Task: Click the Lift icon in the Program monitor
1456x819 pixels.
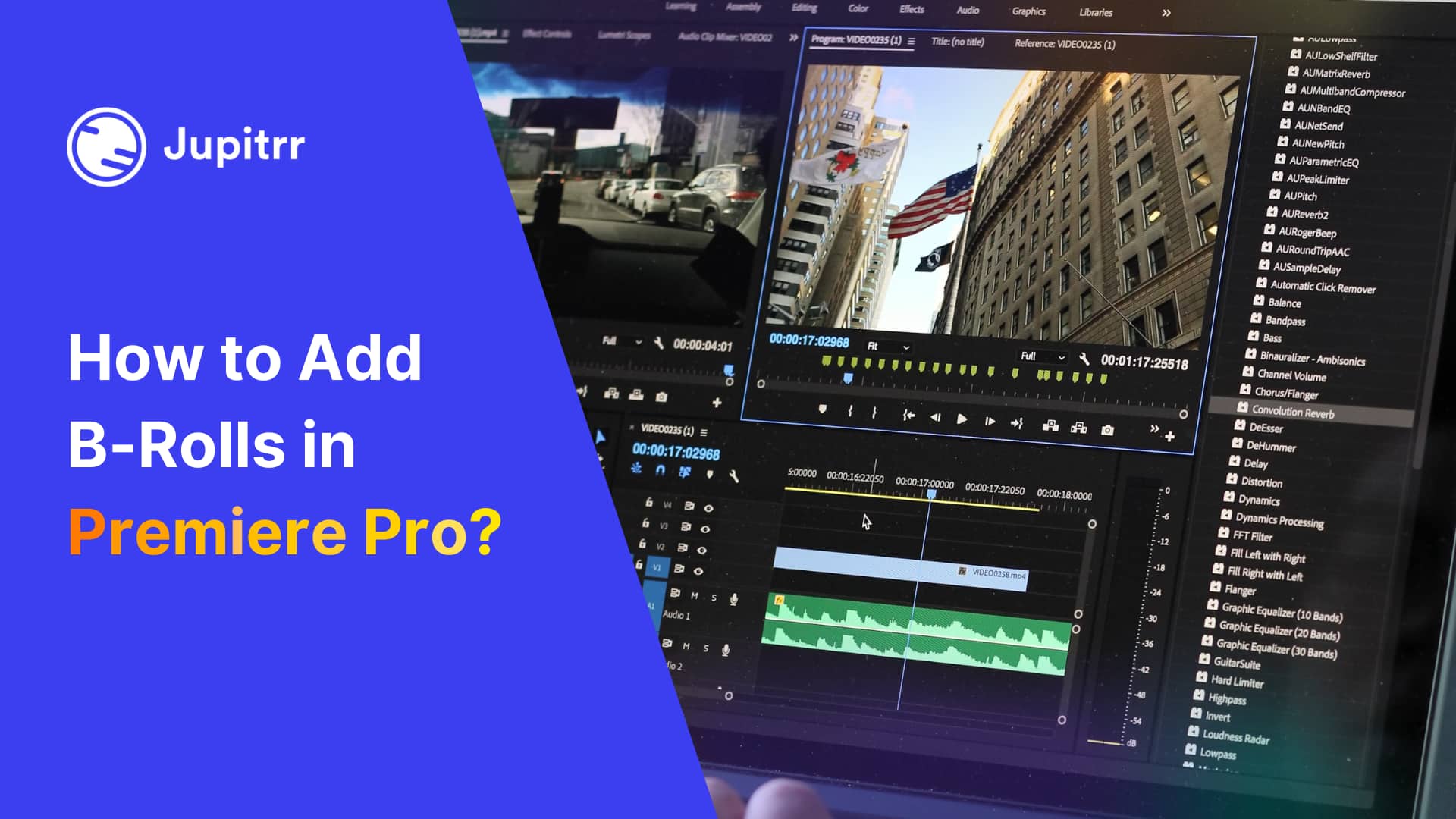Action: coord(1051,428)
